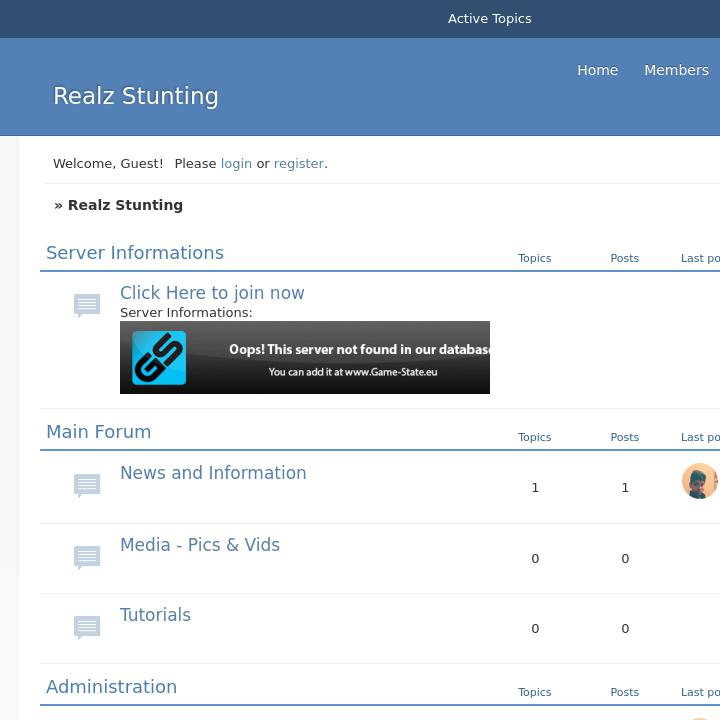The width and height of the screenshot is (720, 720).
Task: Select the Realz Stunting breadcrumb
Action: click(x=125, y=205)
